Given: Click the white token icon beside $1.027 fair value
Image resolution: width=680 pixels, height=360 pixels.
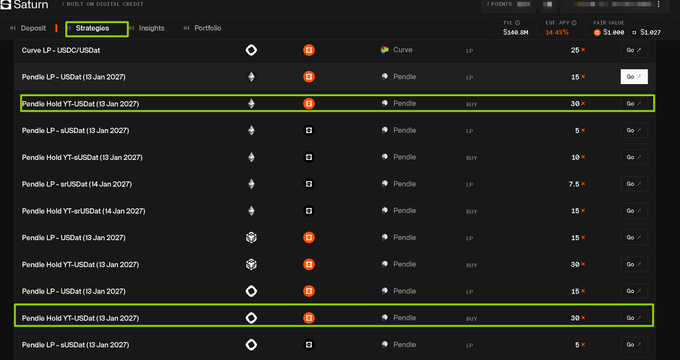Looking at the screenshot, I should 634,33.
